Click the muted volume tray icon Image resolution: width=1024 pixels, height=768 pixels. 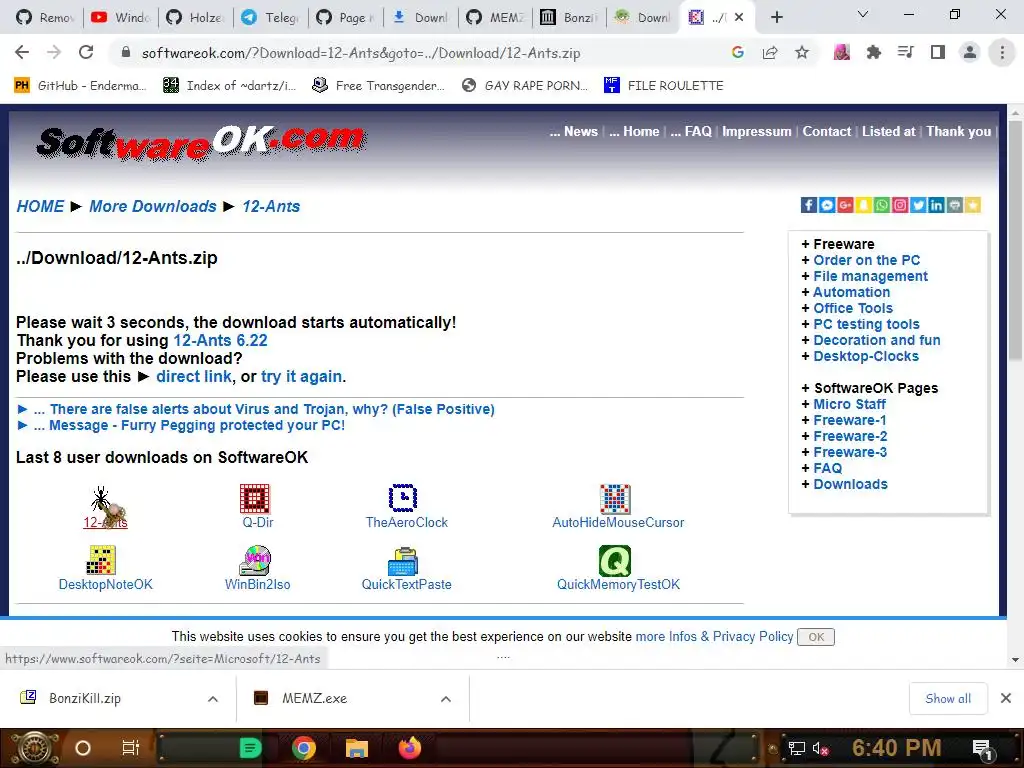coord(820,748)
